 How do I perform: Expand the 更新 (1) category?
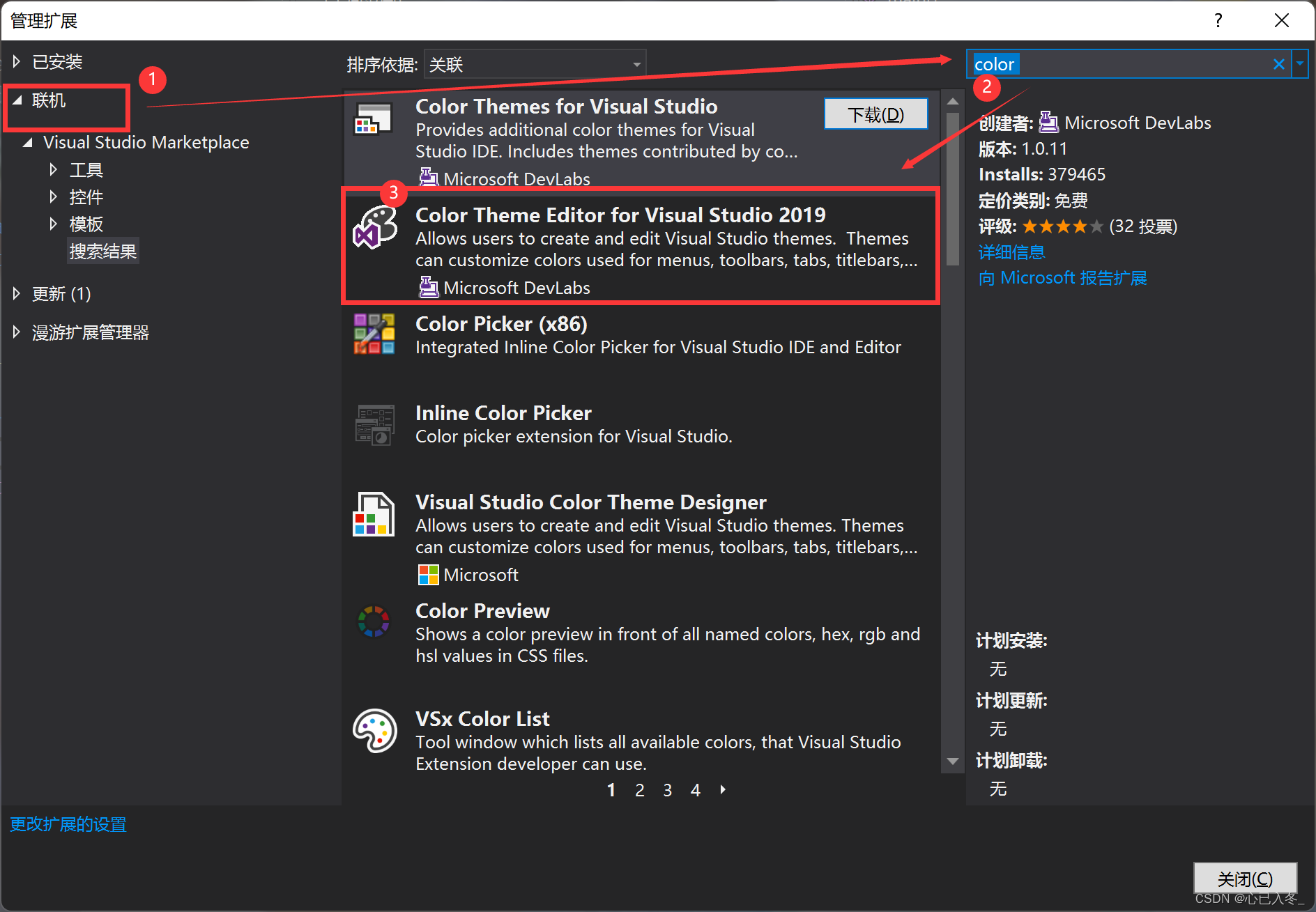(17, 293)
